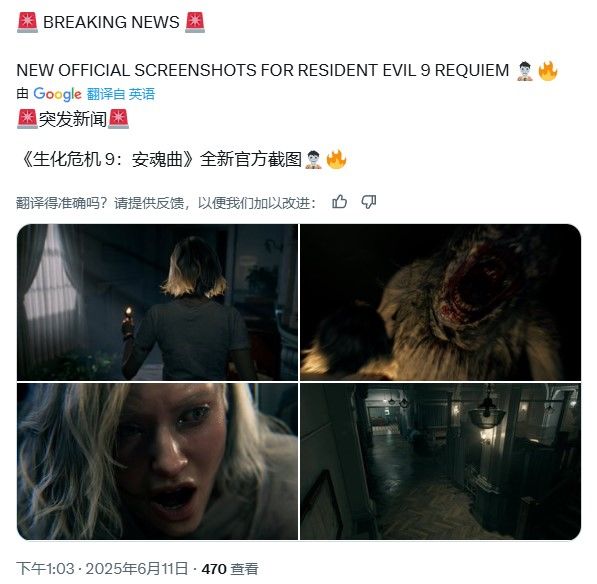Click the zombie emoji in Chinese translation
Screen dimensions: 597x584
pyautogui.click(x=314, y=159)
